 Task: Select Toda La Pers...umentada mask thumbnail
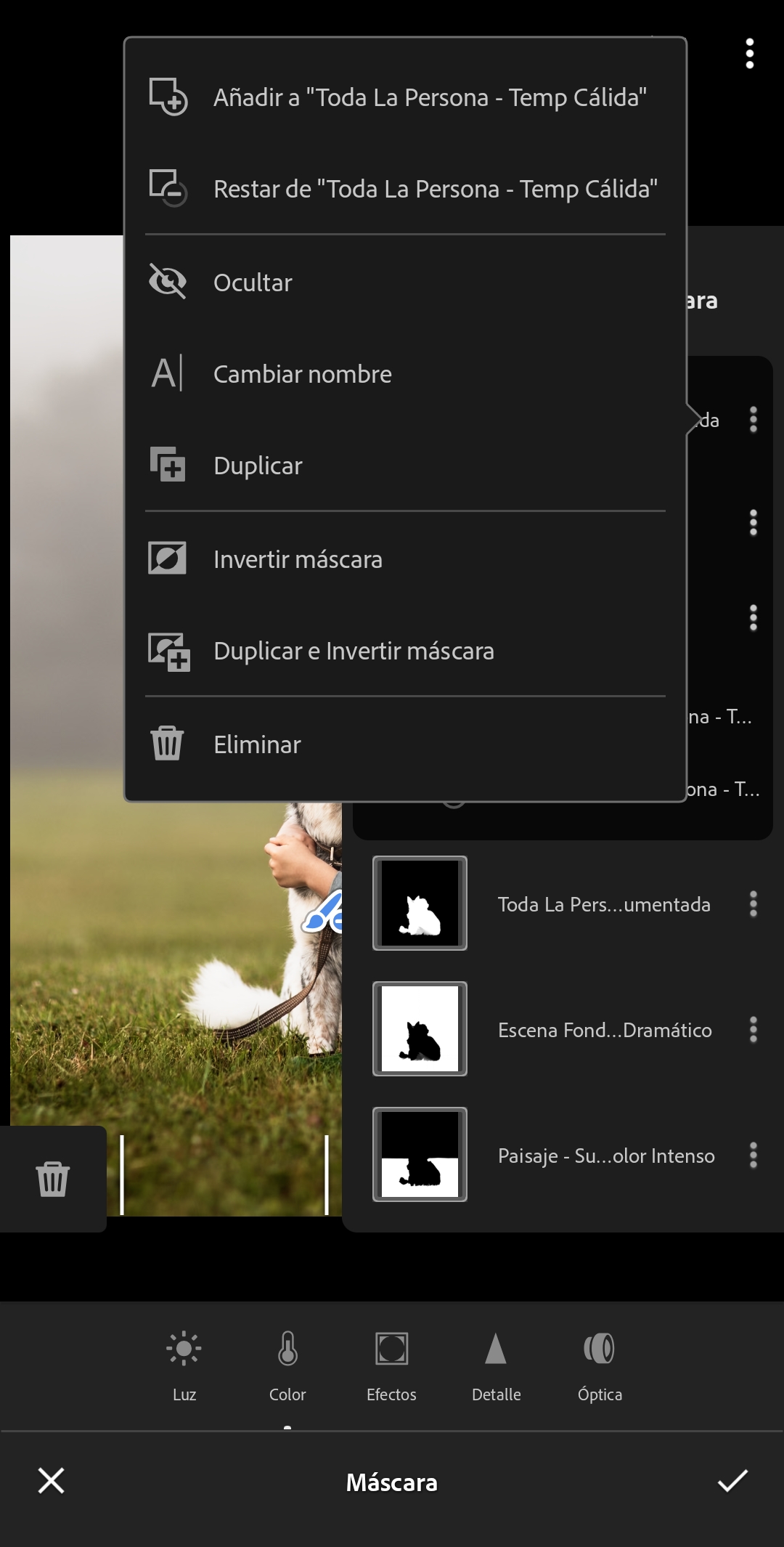420,904
